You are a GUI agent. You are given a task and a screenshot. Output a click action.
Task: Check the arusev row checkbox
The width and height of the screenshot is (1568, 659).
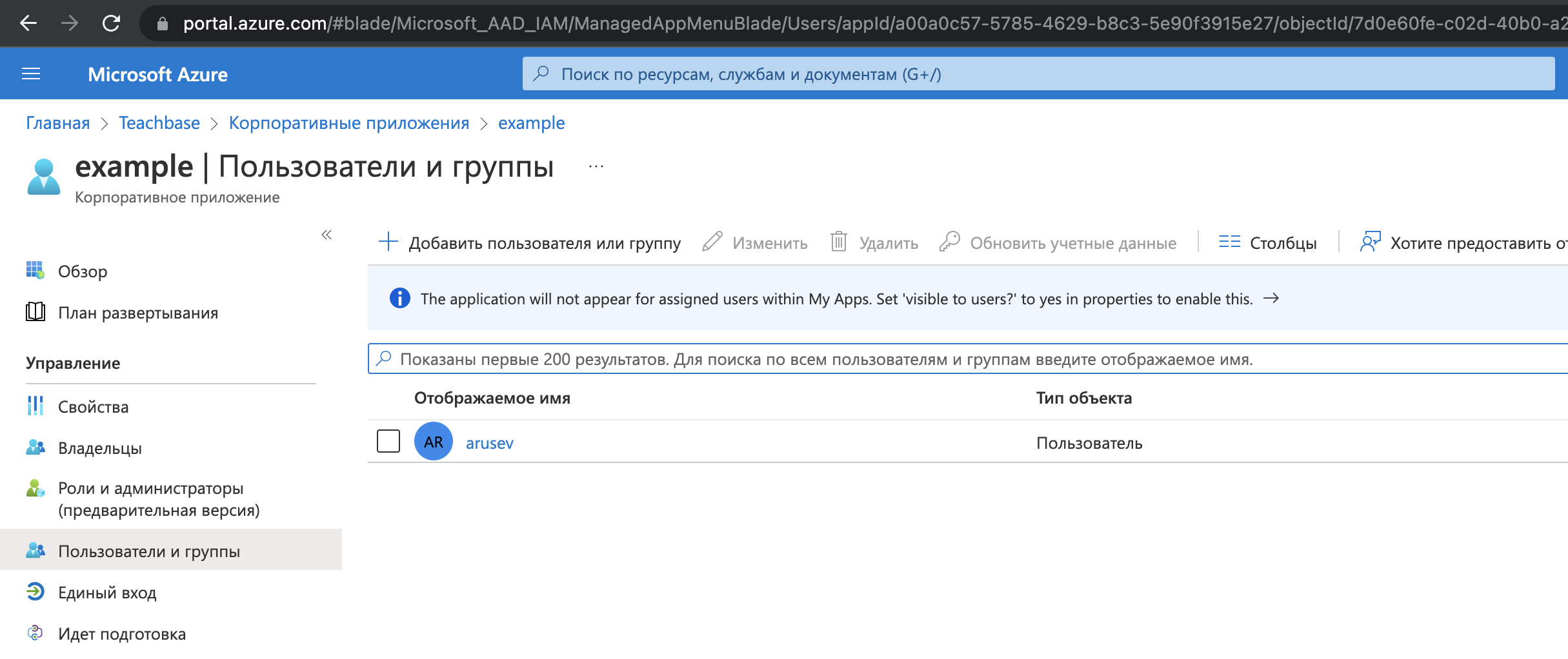(x=388, y=441)
